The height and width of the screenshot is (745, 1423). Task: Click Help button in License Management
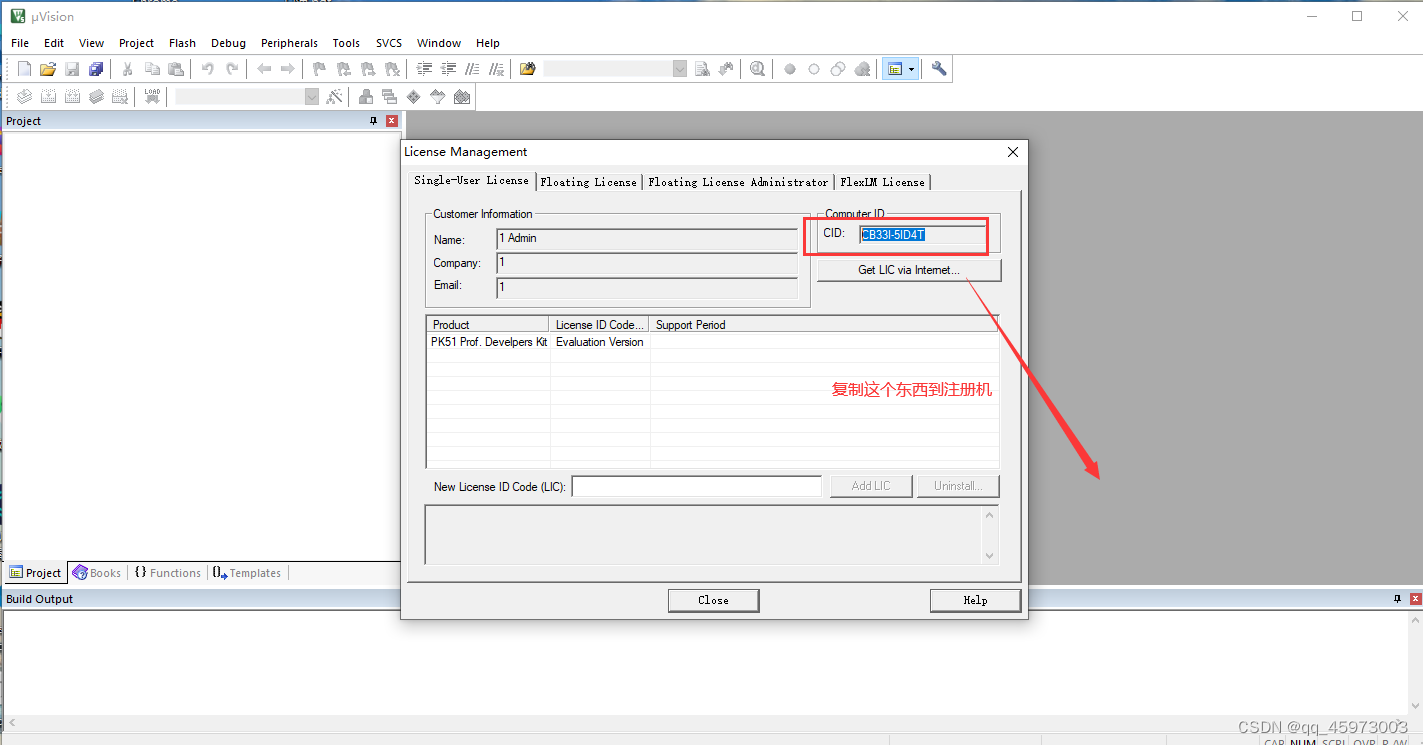point(975,600)
